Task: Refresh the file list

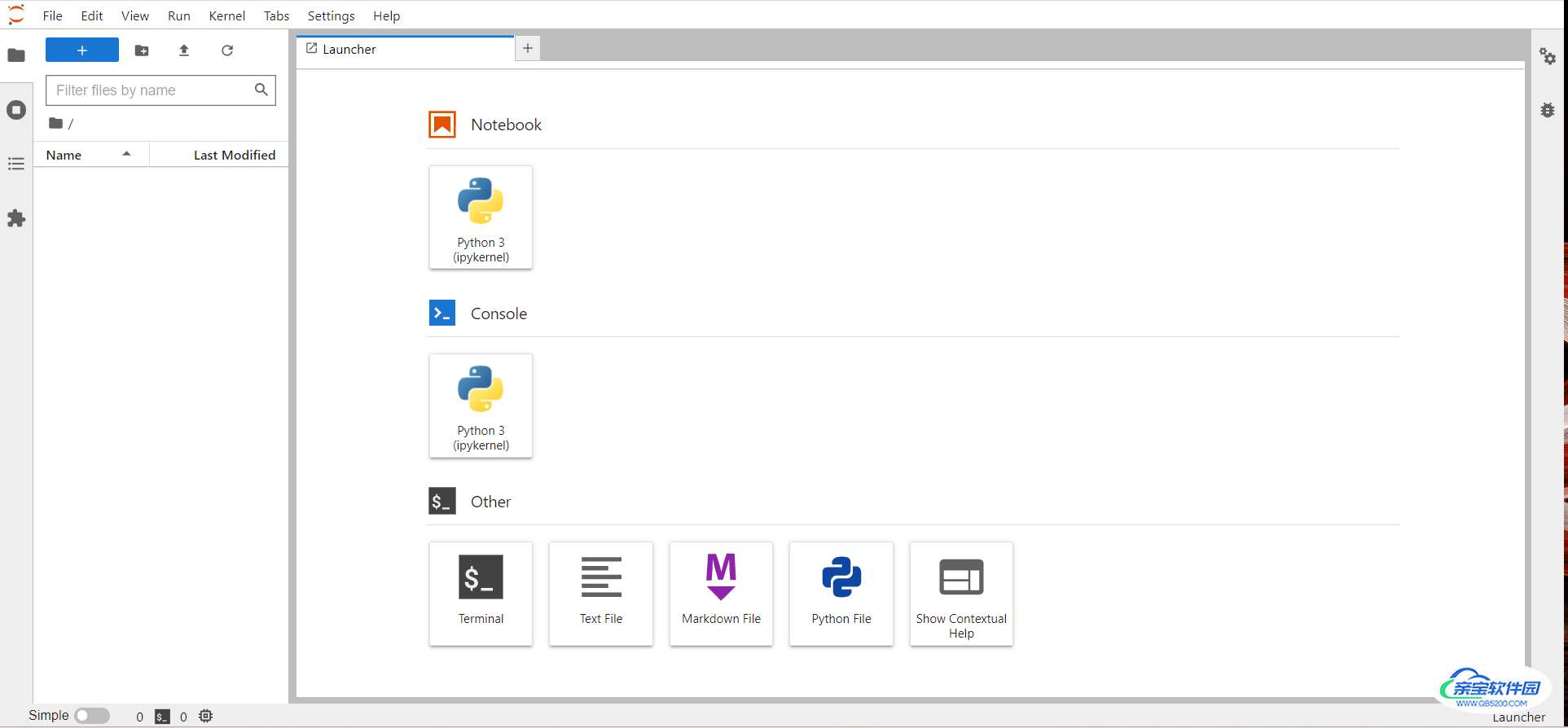Action: click(227, 50)
